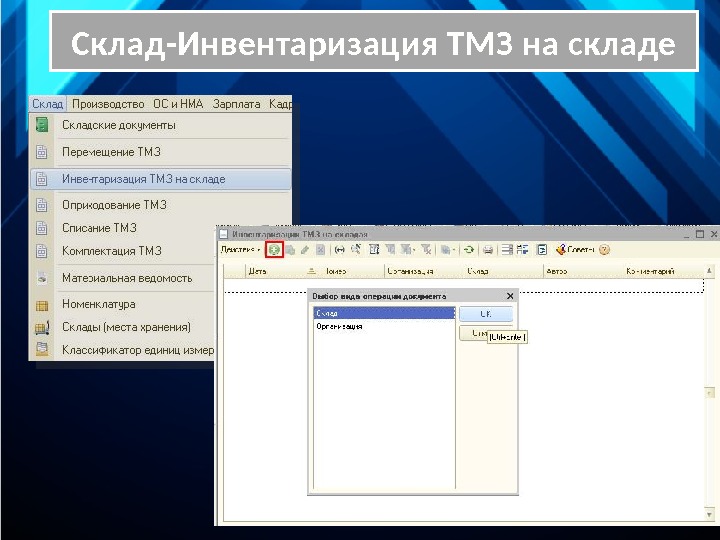
Task: Click the document icon beside Оприходование ТМЗ
Action: [42, 205]
